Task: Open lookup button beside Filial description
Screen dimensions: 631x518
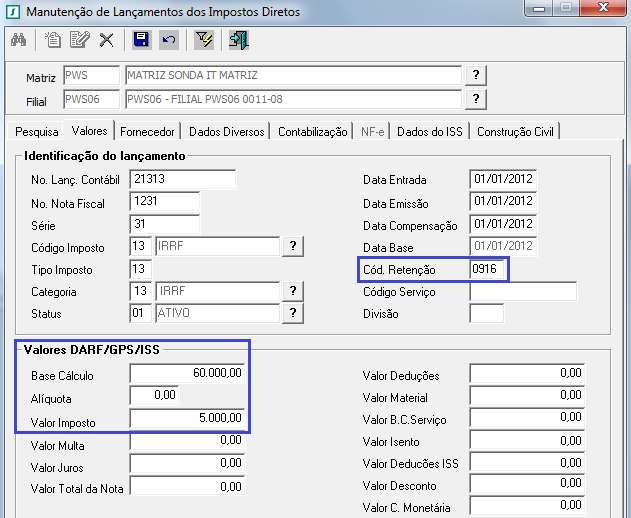Action: click(x=476, y=99)
